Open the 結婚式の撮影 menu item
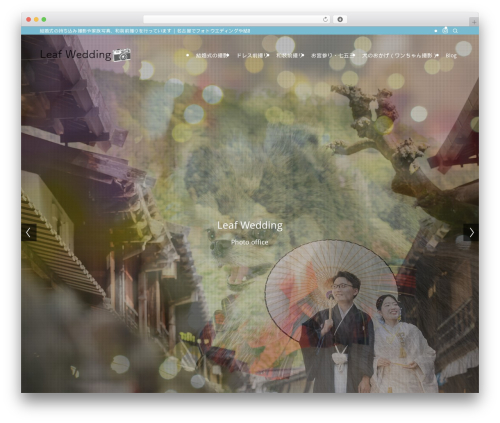Screen dimensions: 500x423 coord(212,56)
